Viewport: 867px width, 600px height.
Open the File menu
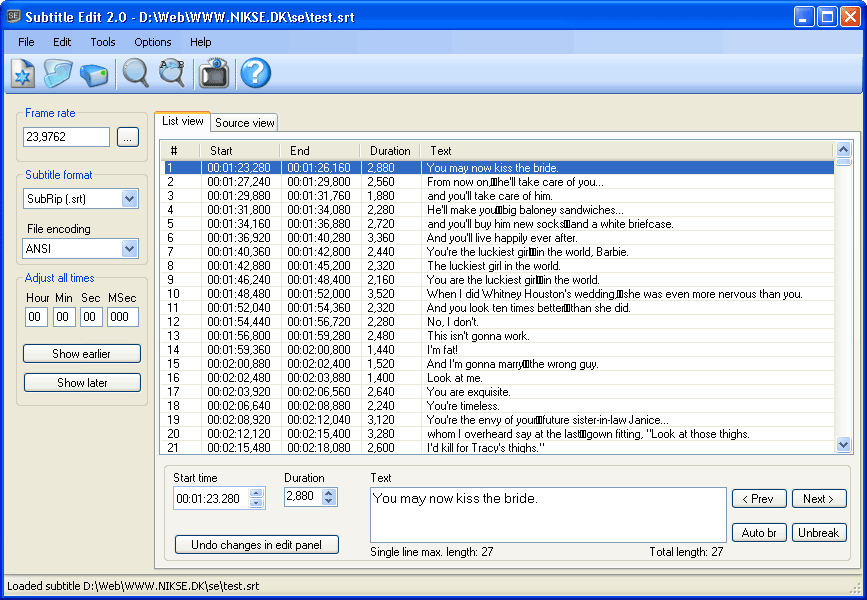pyautogui.click(x=26, y=42)
